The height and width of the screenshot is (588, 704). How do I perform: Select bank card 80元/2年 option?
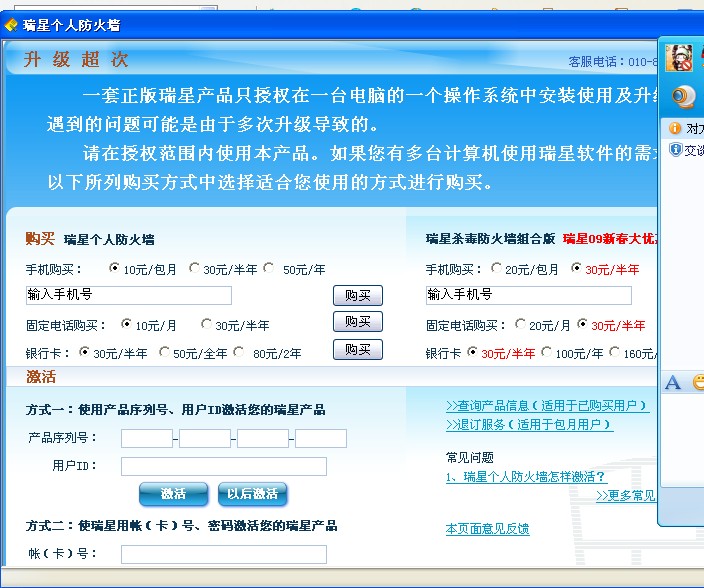239,352
